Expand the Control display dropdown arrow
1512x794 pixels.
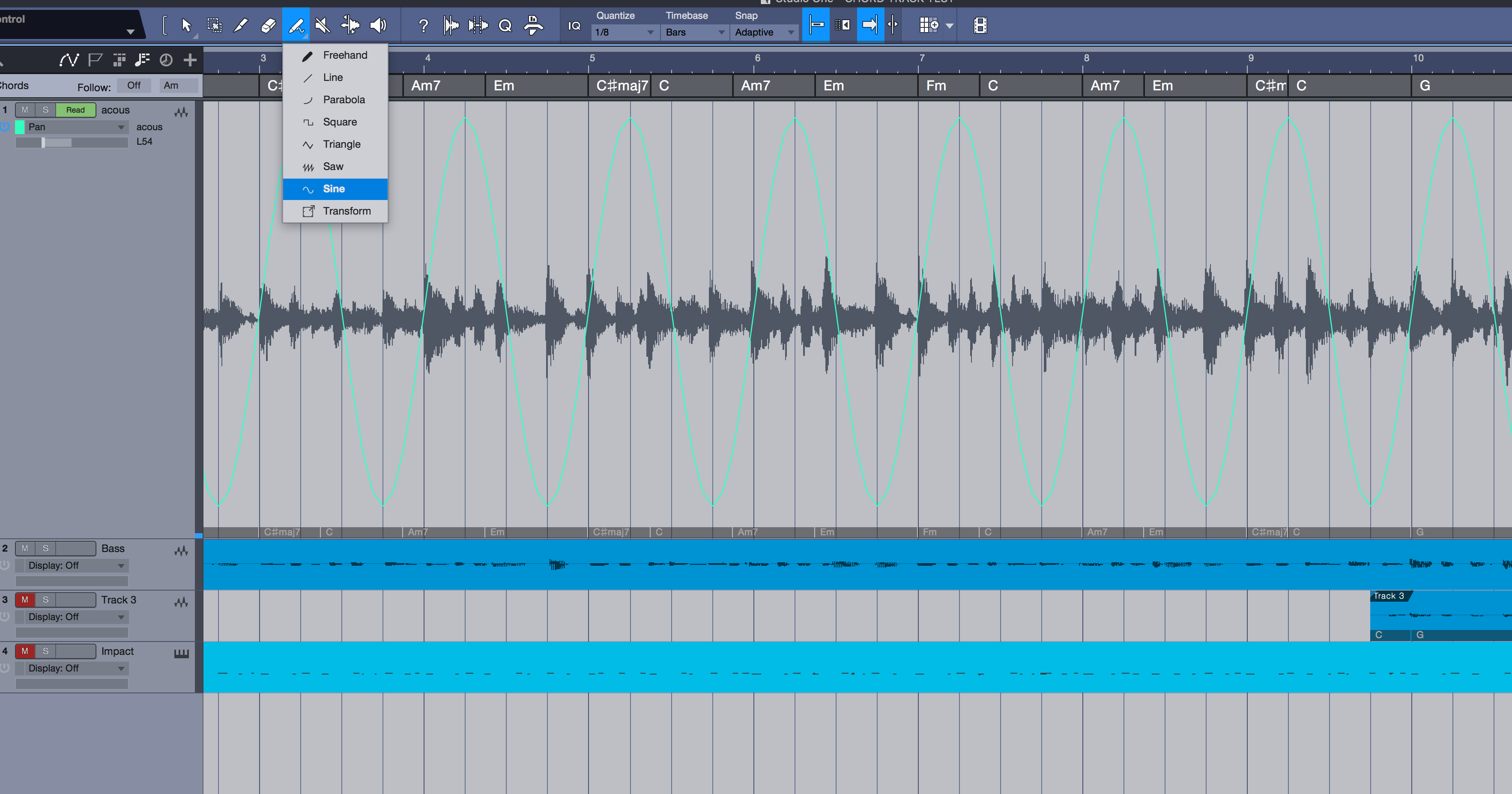pyautogui.click(x=130, y=32)
